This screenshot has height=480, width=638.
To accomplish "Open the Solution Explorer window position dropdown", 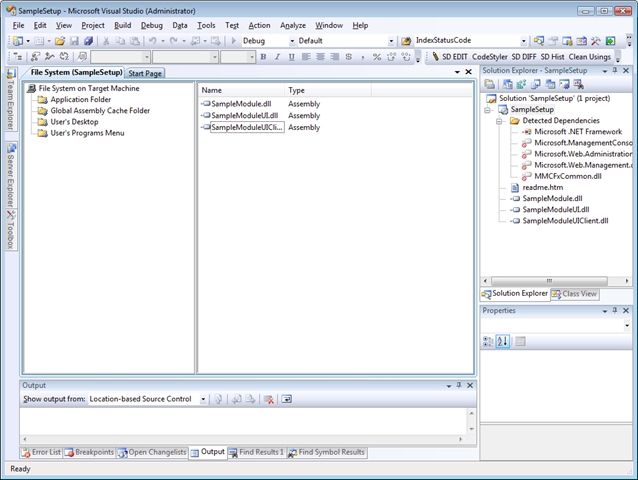I will pyautogui.click(x=605, y=71).
